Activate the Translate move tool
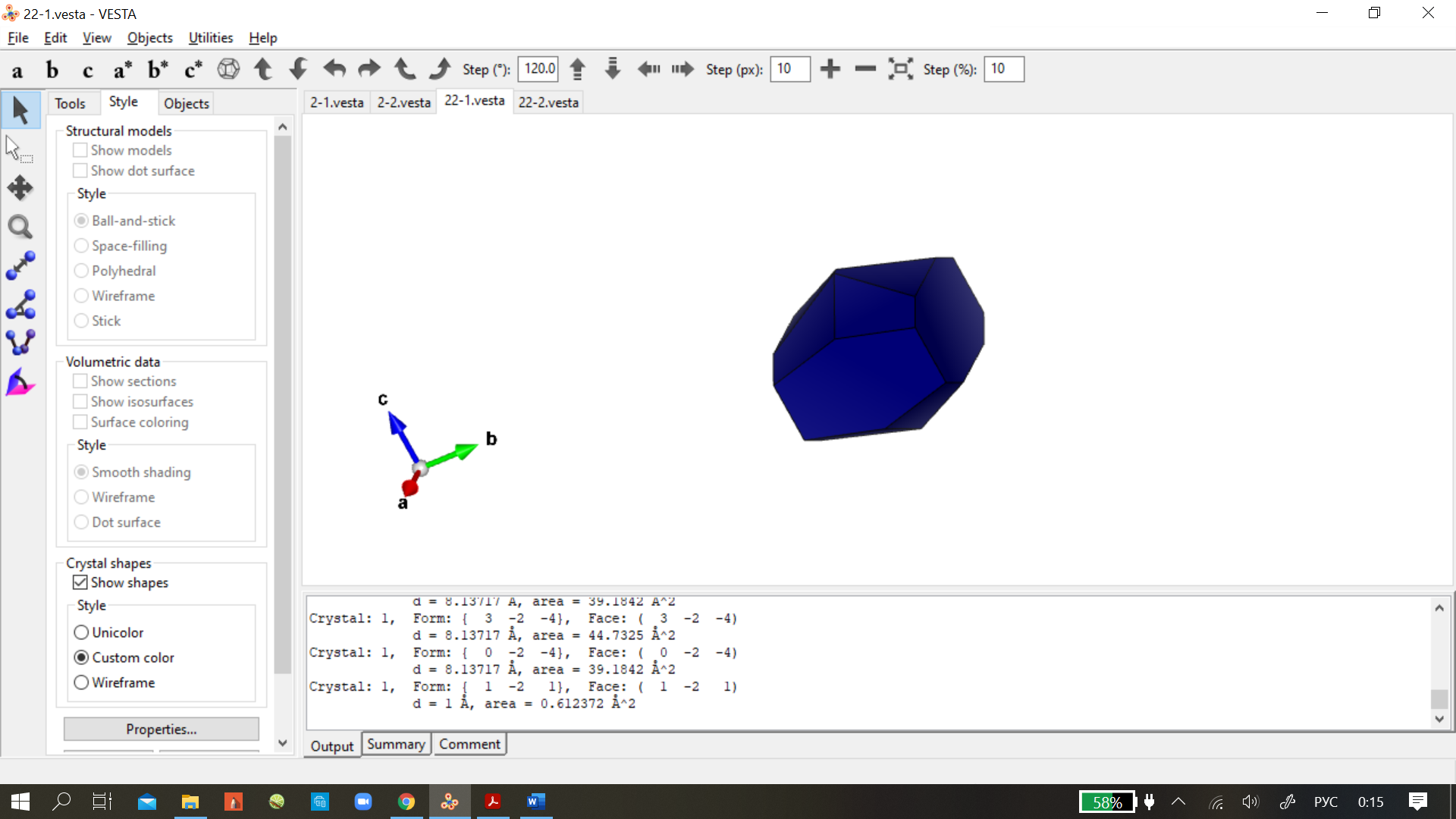This screenshot has height=819, width=1456. coord(20,188)
